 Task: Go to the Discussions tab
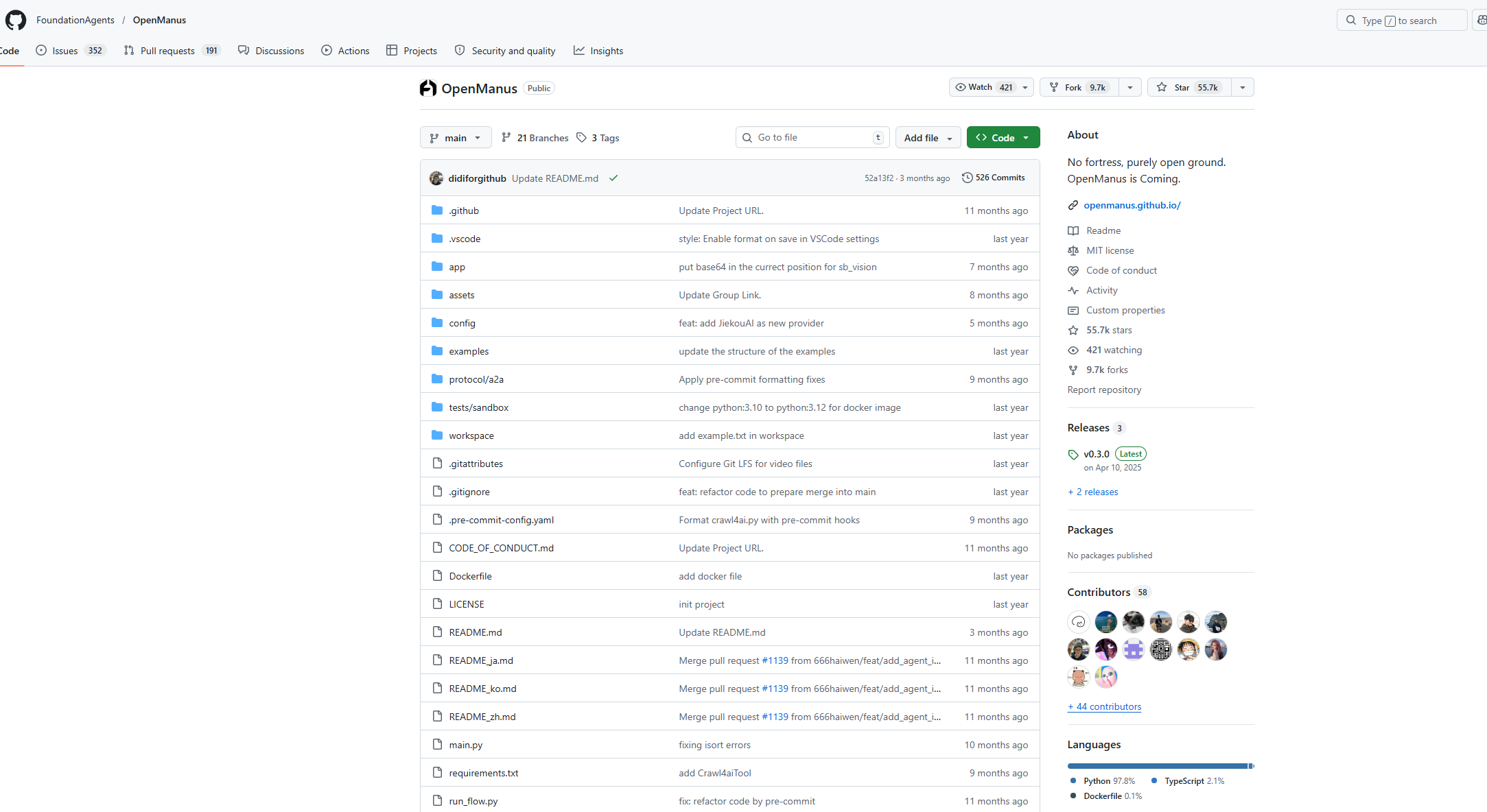point(271,50)
